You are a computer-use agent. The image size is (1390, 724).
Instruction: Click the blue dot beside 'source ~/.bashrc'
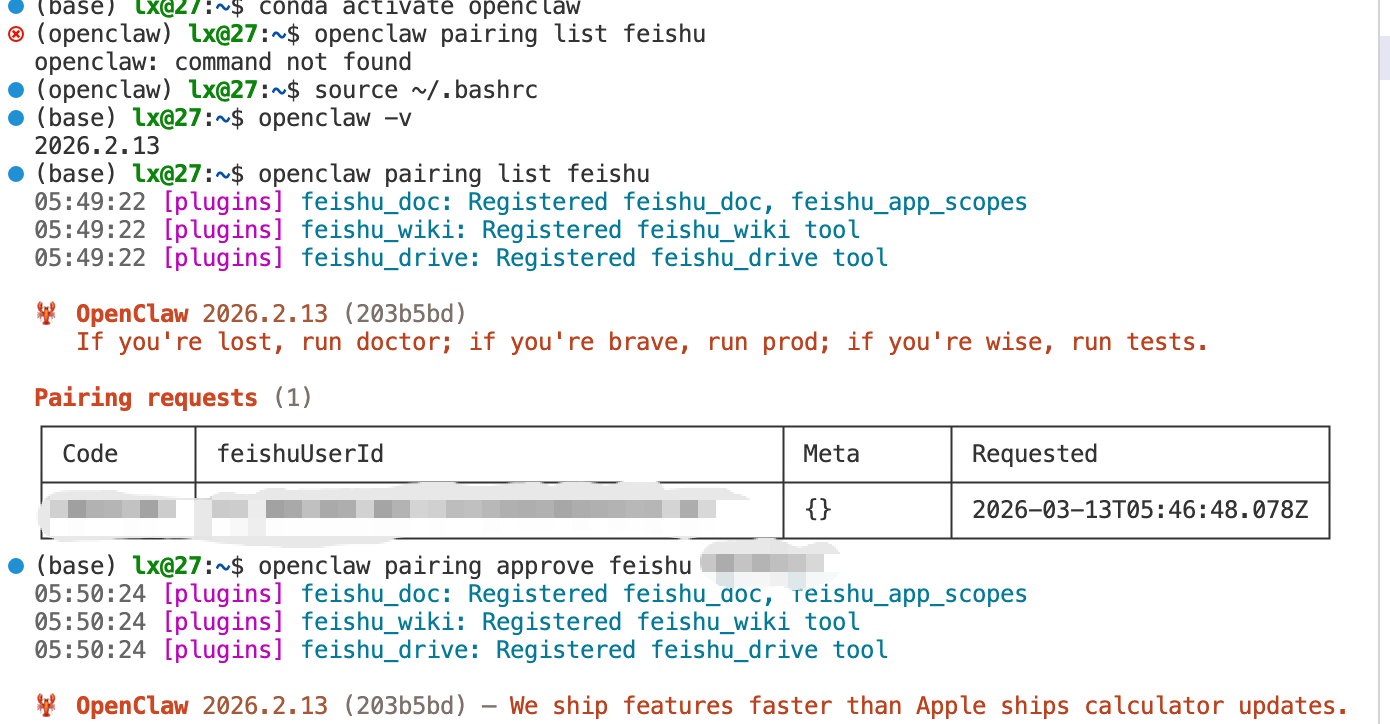tap(15, 90)
